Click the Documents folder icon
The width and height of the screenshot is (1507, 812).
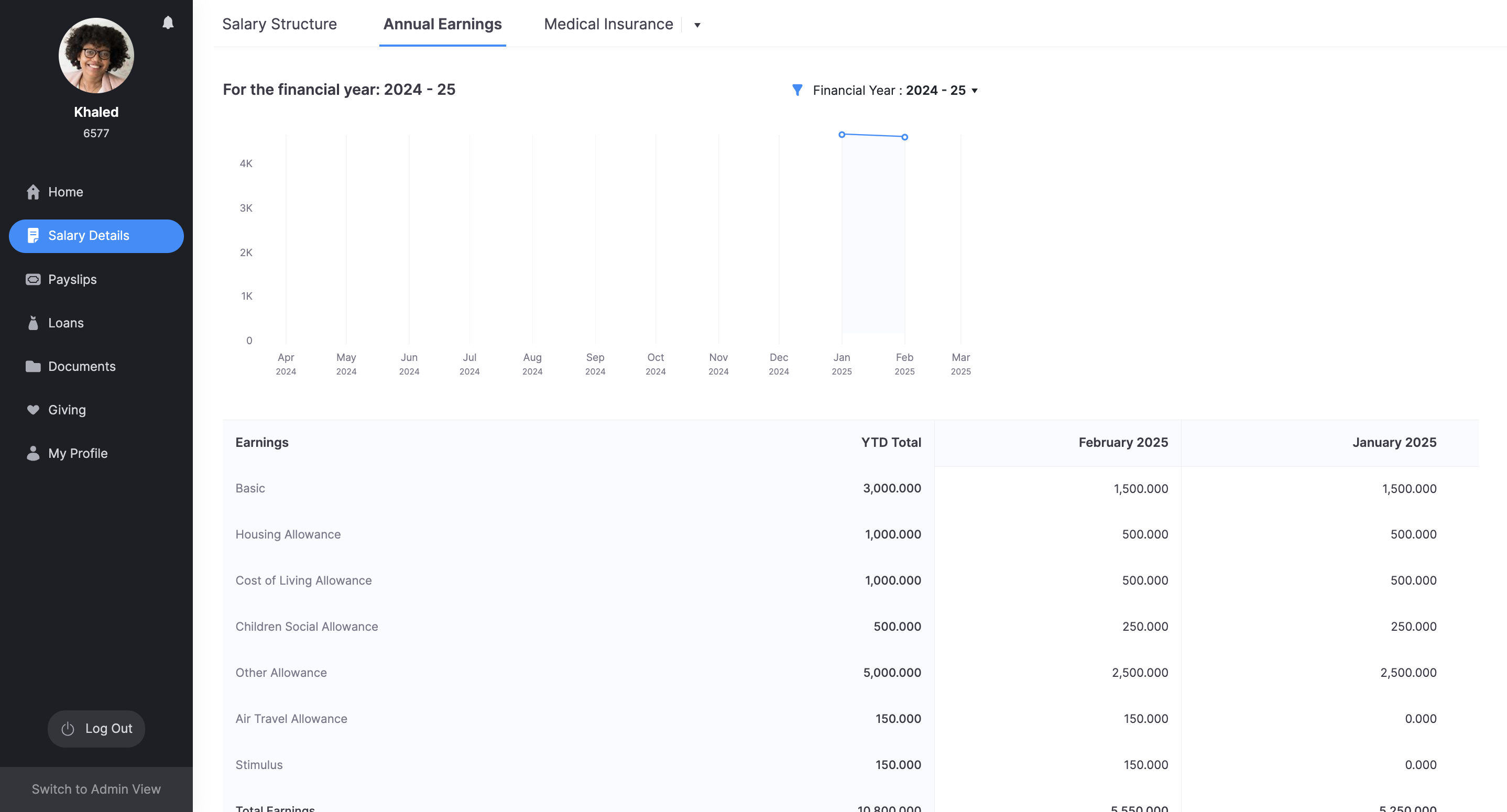[x=33, y=366]
